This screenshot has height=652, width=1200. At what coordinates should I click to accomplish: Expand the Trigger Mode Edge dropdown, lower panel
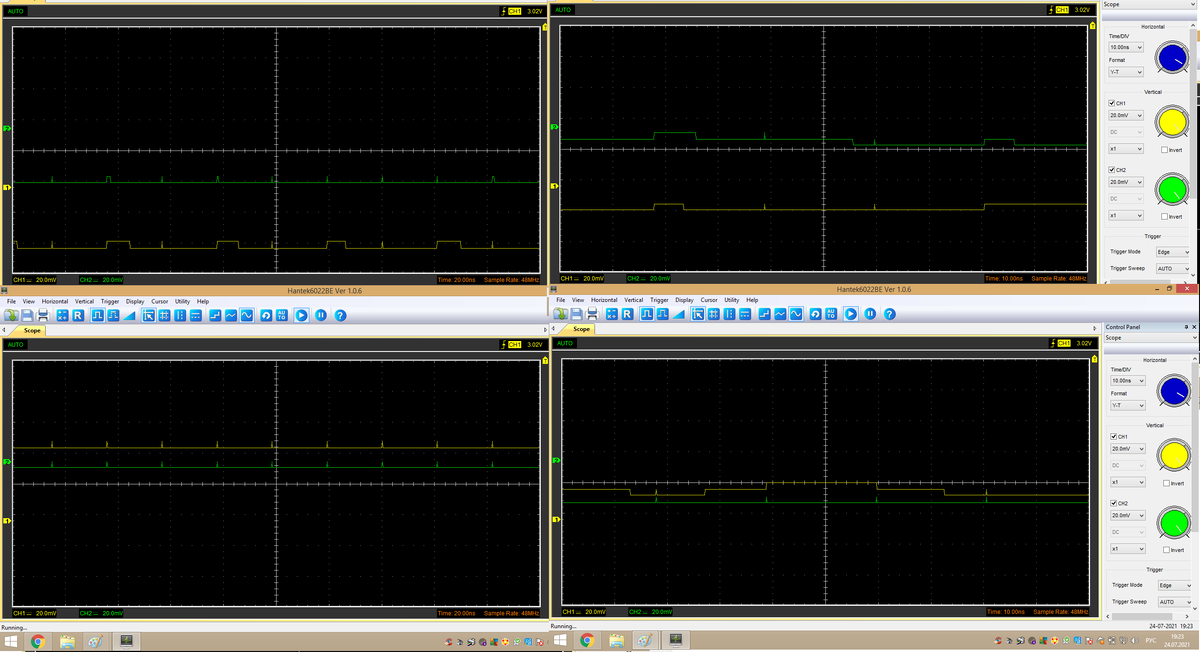click(x=1173, y=585)
